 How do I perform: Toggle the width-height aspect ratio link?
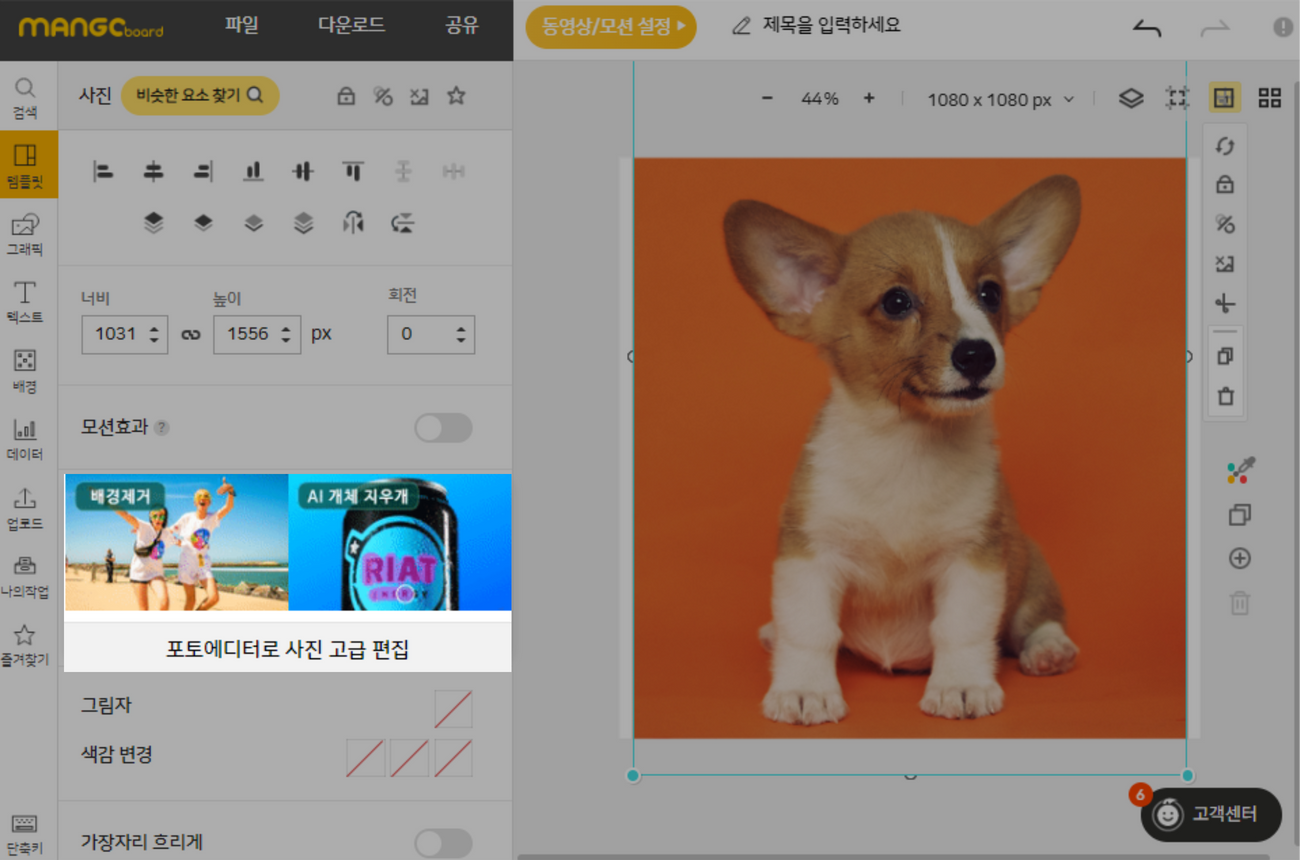pyautogui.click(x=191, y=335)
